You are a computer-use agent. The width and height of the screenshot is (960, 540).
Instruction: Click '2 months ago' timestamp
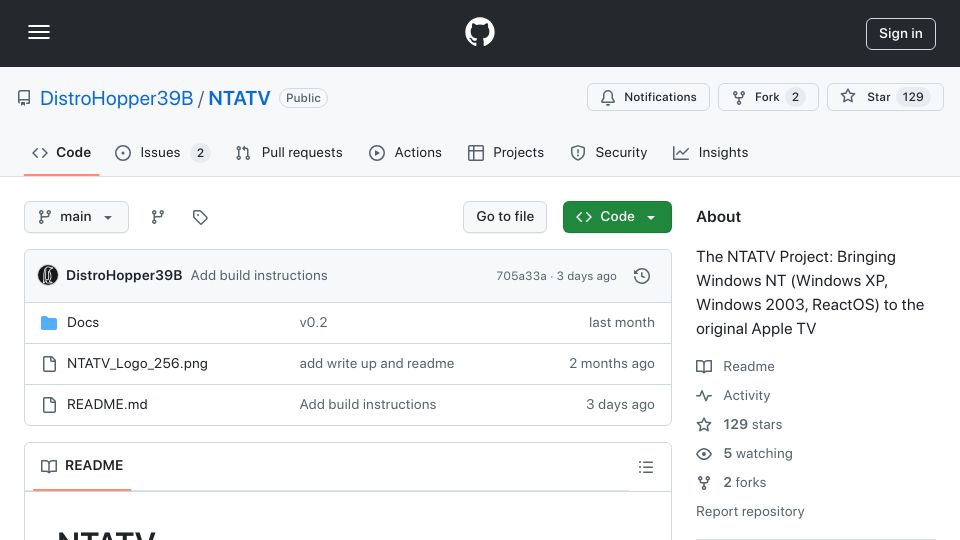point(612,364)
